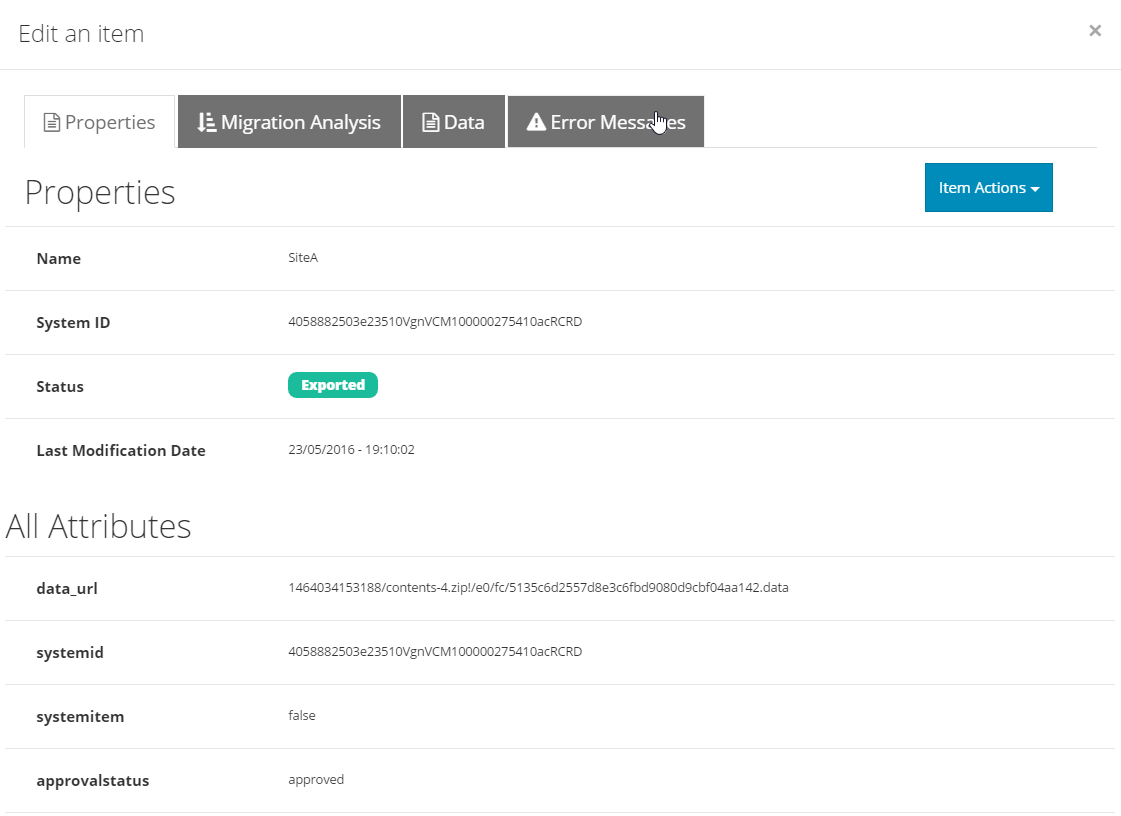Select the Name value SiteA

(x=303, y=257)
